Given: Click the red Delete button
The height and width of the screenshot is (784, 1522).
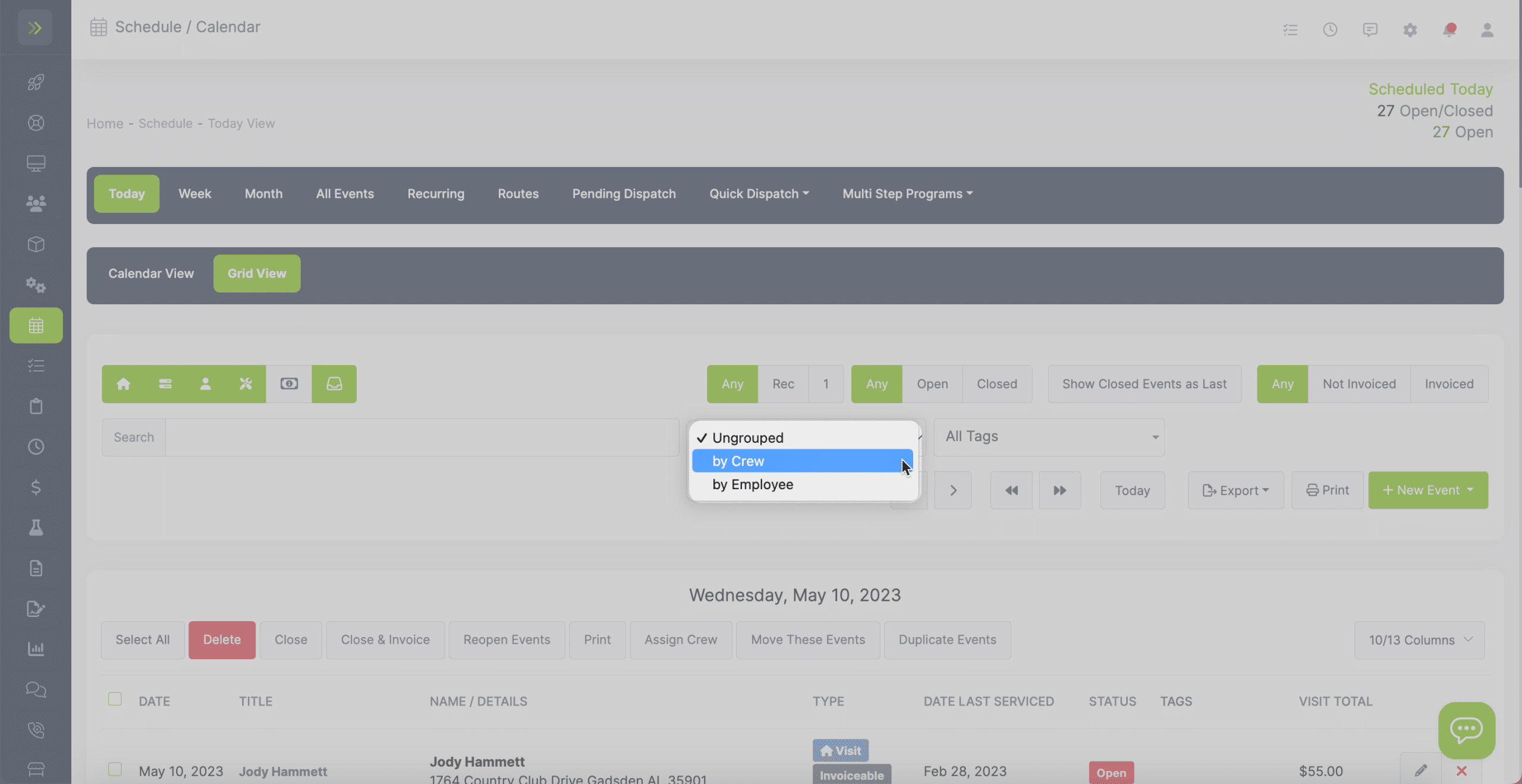Looking at the screenshot, I should coord(222,640).
